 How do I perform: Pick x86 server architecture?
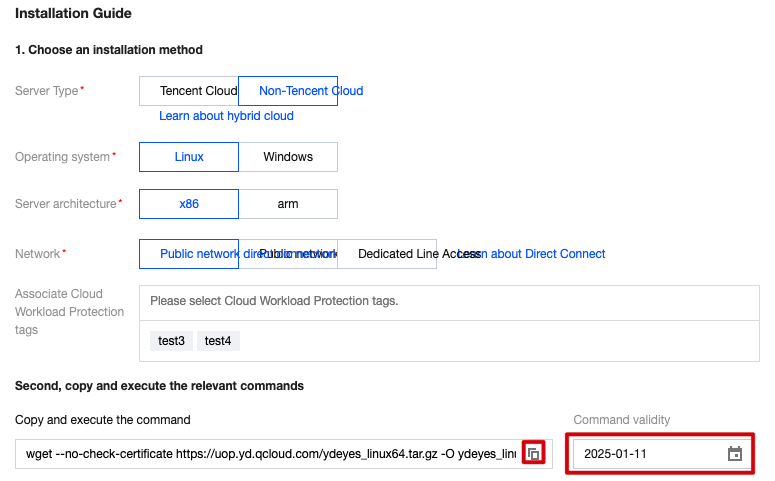point(189,204)
